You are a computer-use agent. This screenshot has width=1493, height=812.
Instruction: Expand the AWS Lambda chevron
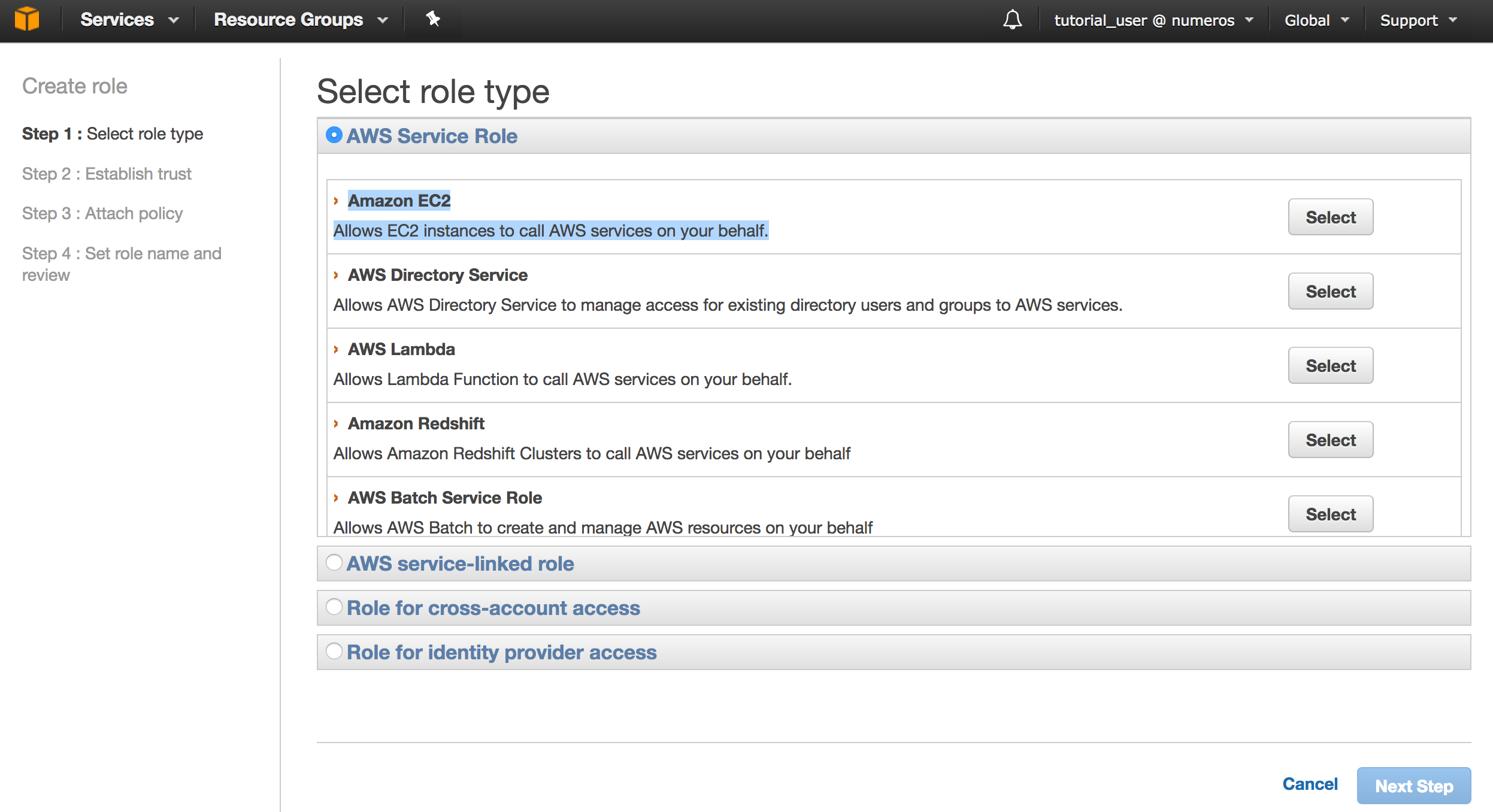tap(336, 349)
